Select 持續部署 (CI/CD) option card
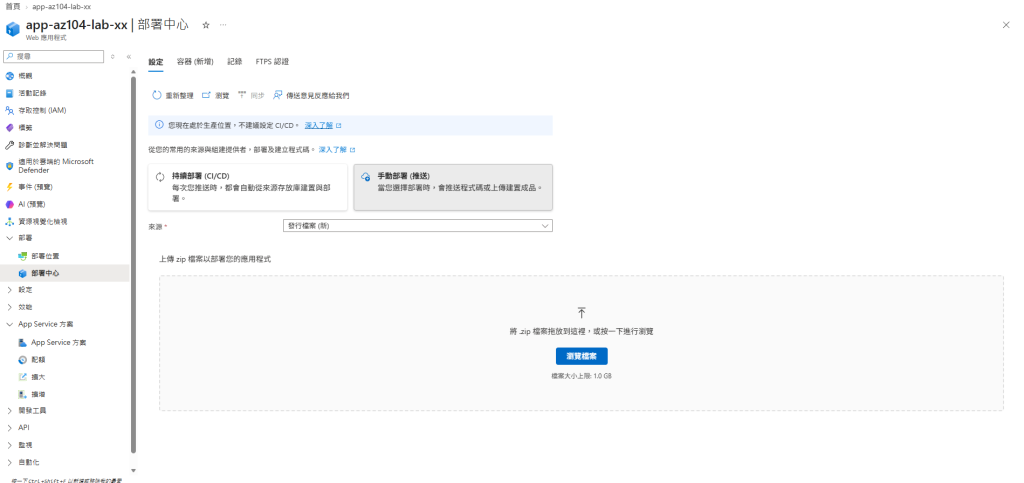Viewport: 1024px width, 483px height. click(248, 187)
